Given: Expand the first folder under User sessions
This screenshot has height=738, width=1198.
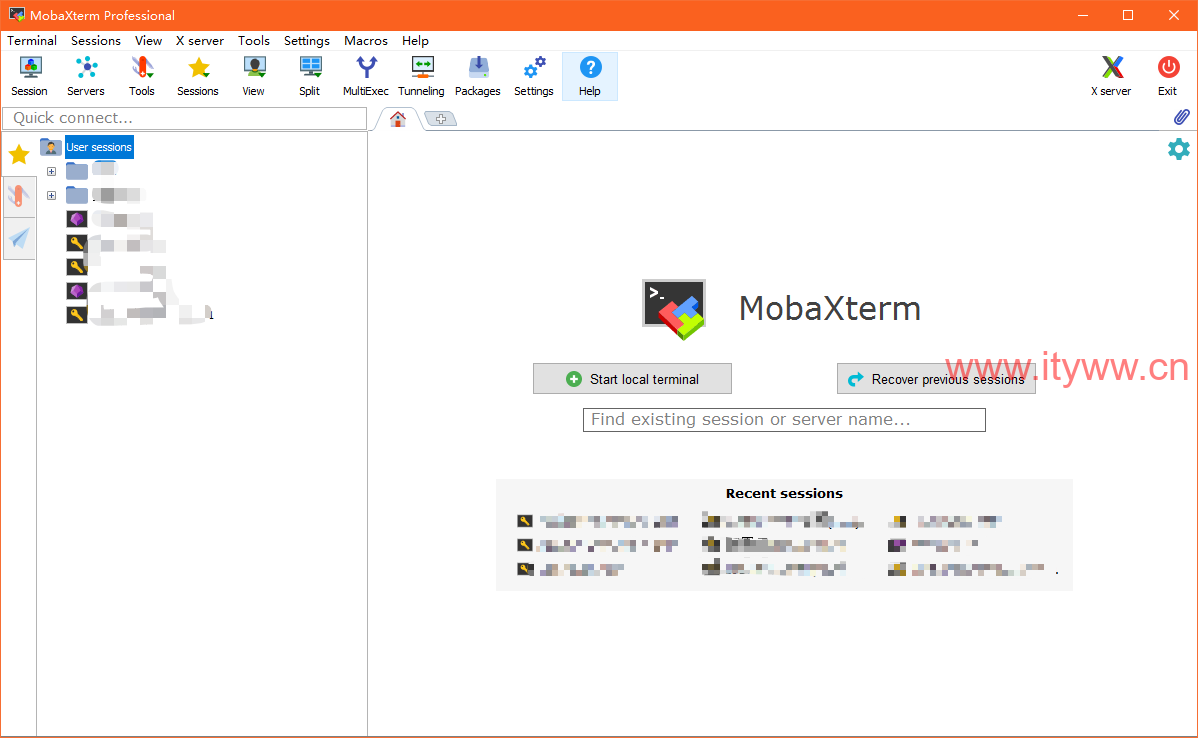Looking at the screenshot, I should coord(51,172).
